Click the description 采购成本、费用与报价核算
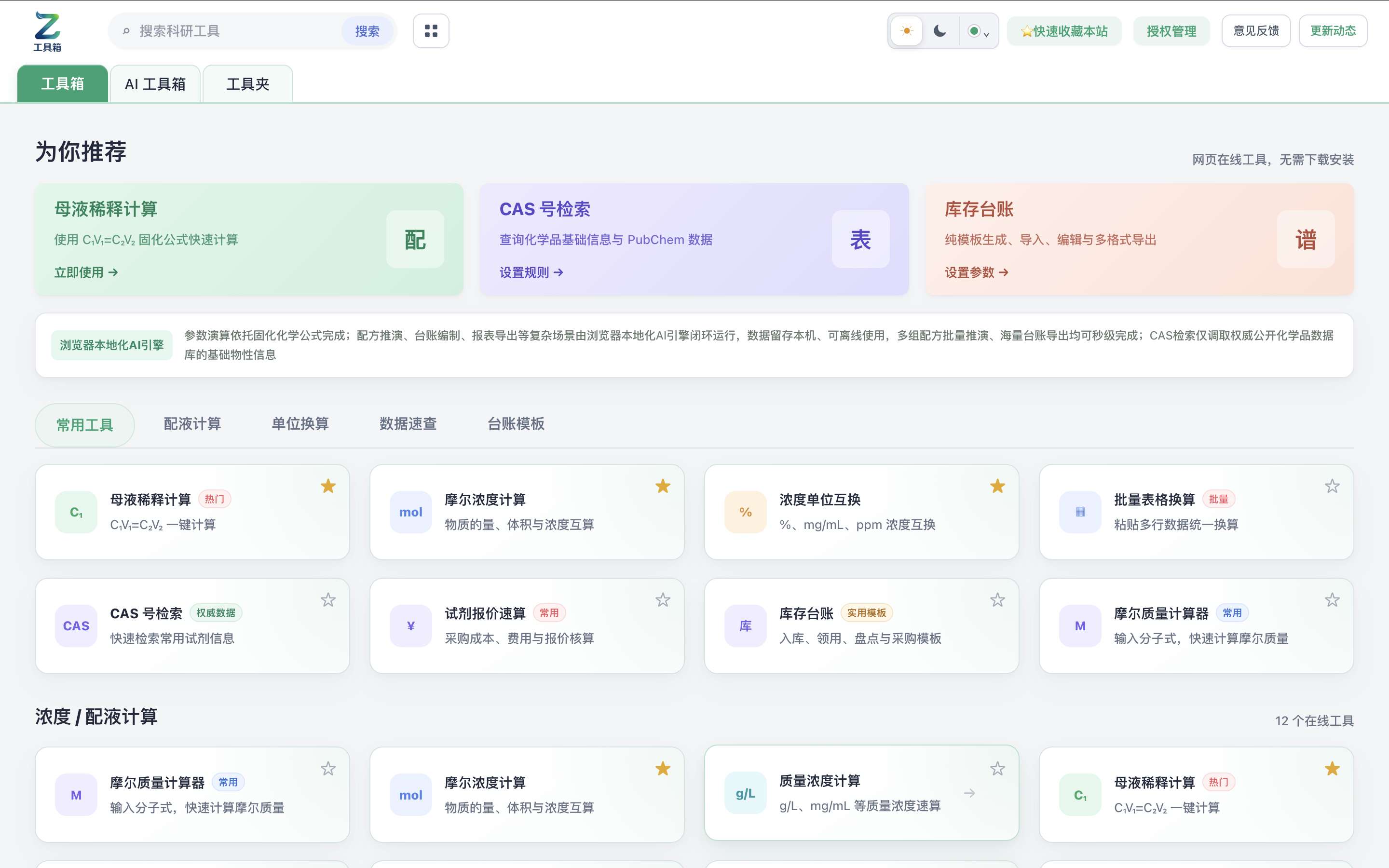Viewport: 1389px width, 868px height. pos(519,638)
